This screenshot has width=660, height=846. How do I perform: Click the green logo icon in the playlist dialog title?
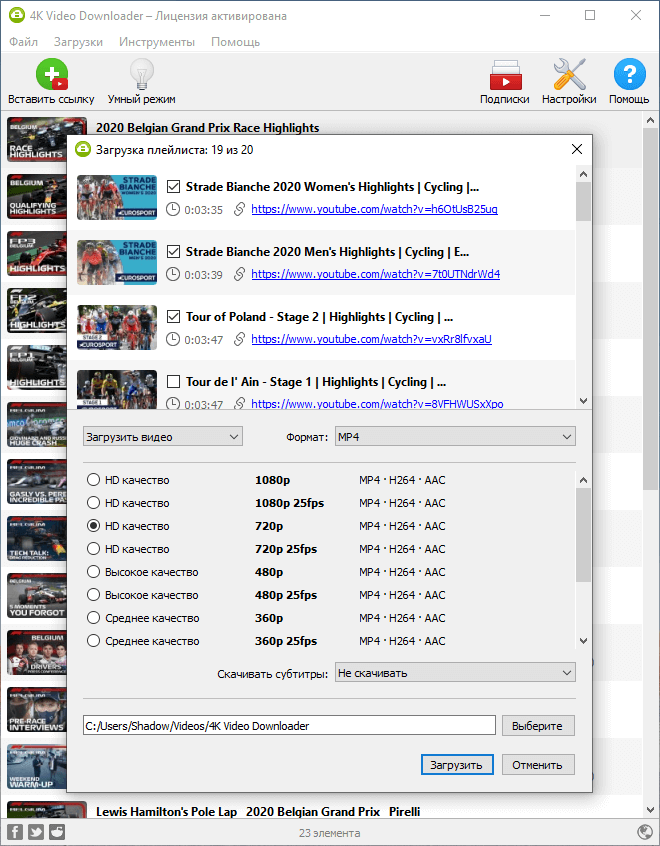[x=83, y=149]
